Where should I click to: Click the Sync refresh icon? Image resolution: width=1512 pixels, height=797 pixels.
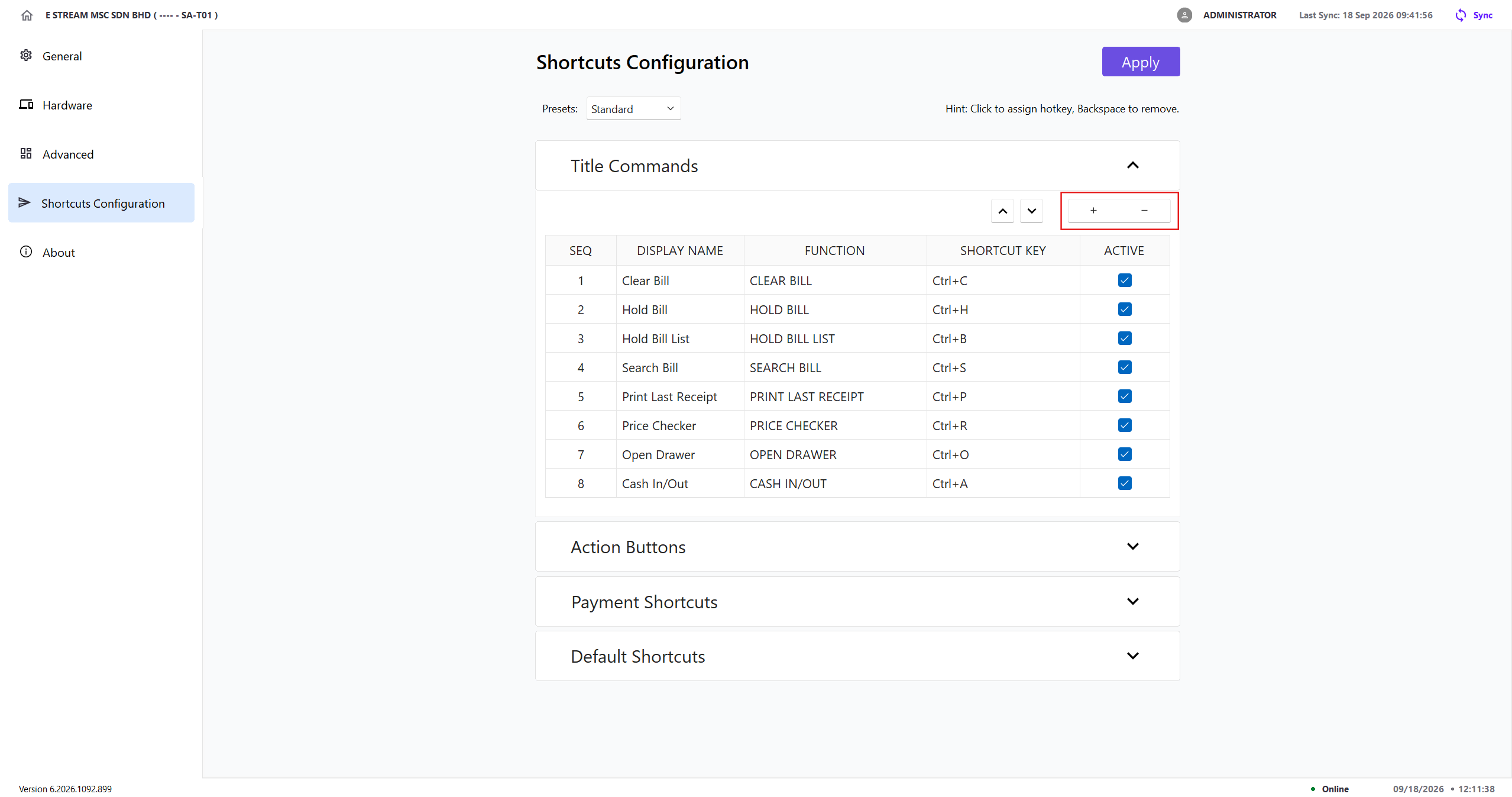pyautogui.click(x=1461, y=15)
